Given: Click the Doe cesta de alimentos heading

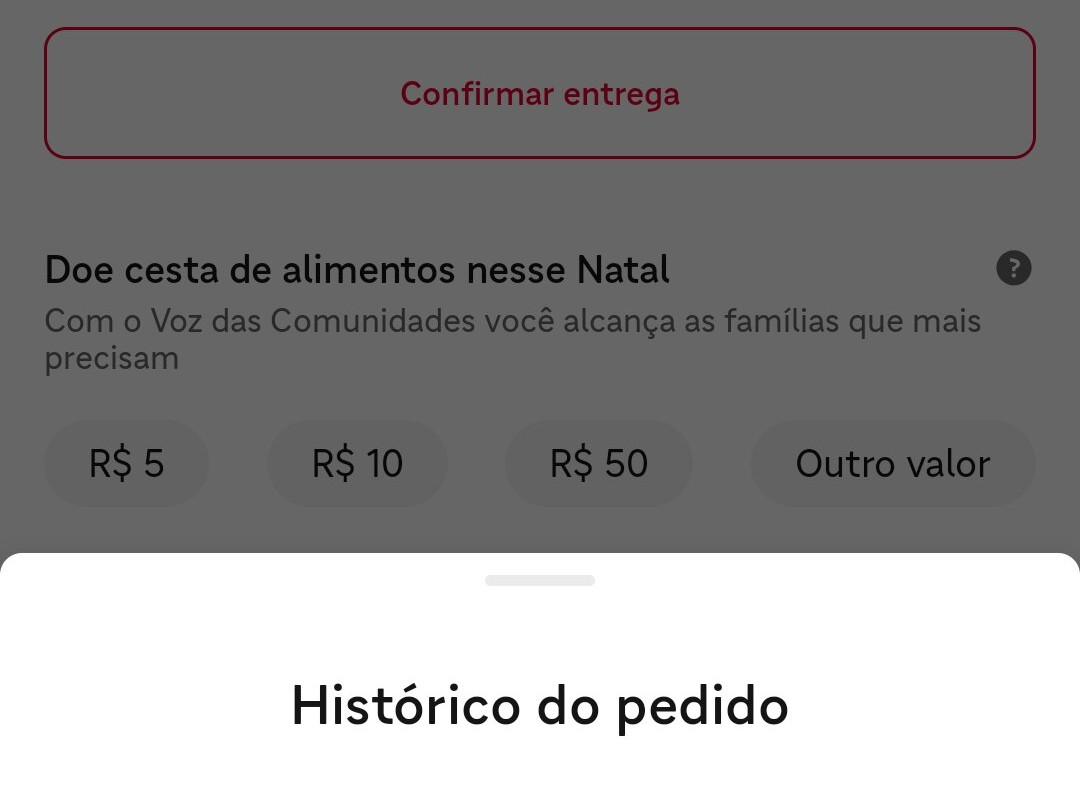Looking at the screenshot, I should [x=357, y=270].
